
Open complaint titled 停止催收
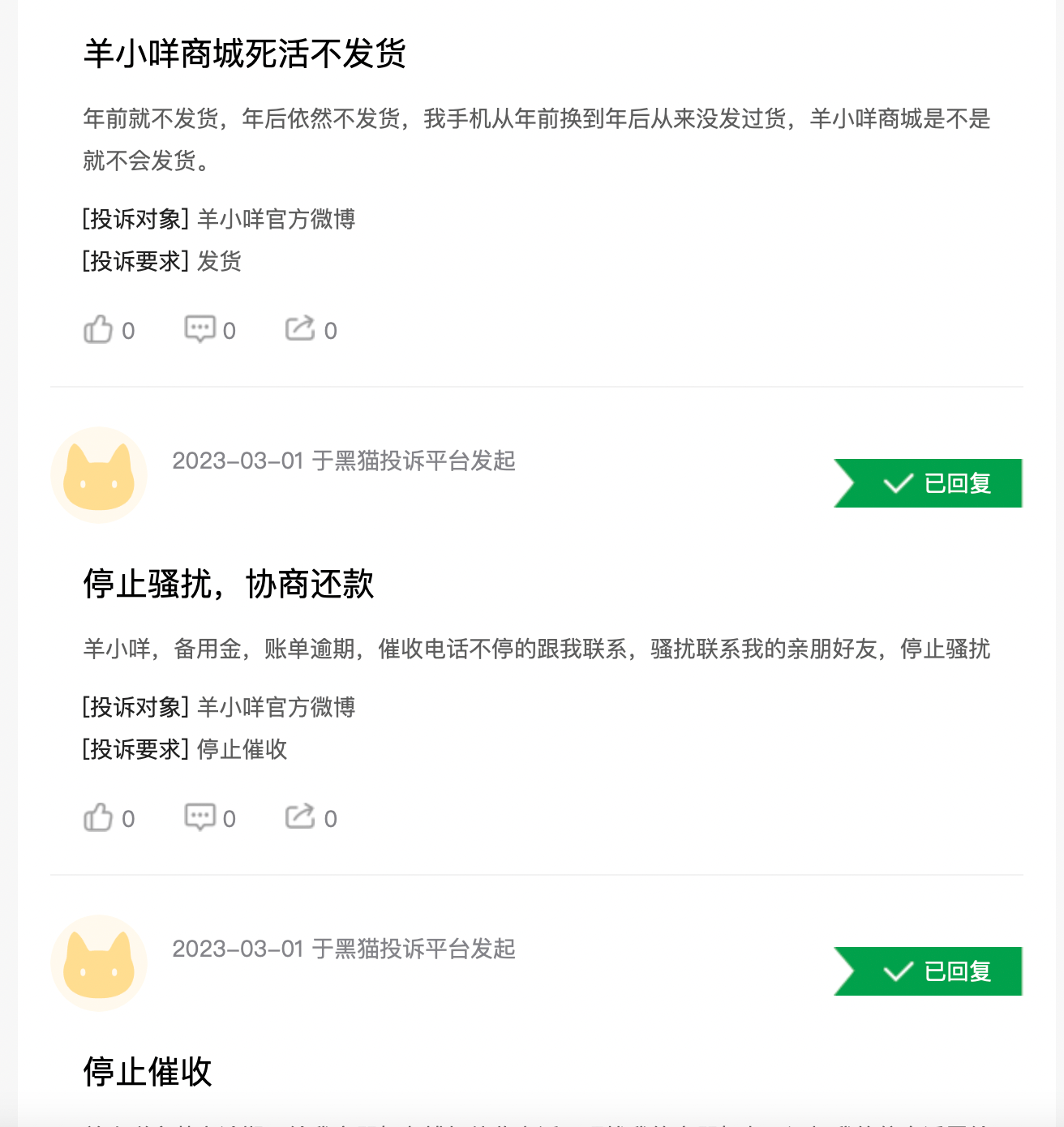[x=147, y=1072]
